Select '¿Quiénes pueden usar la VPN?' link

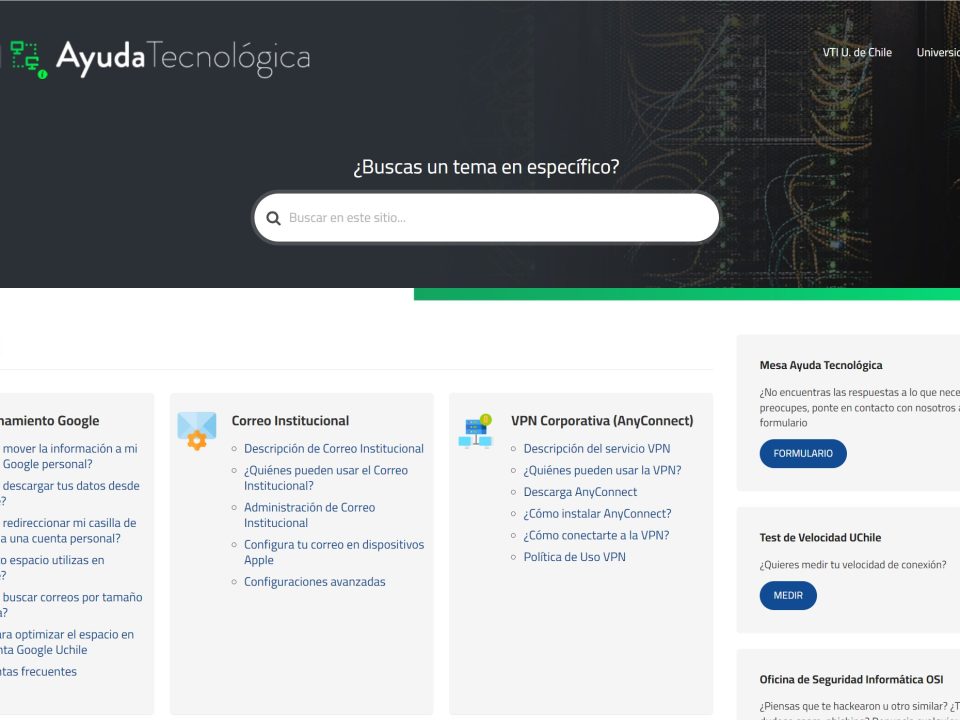[x=602, y=470]
